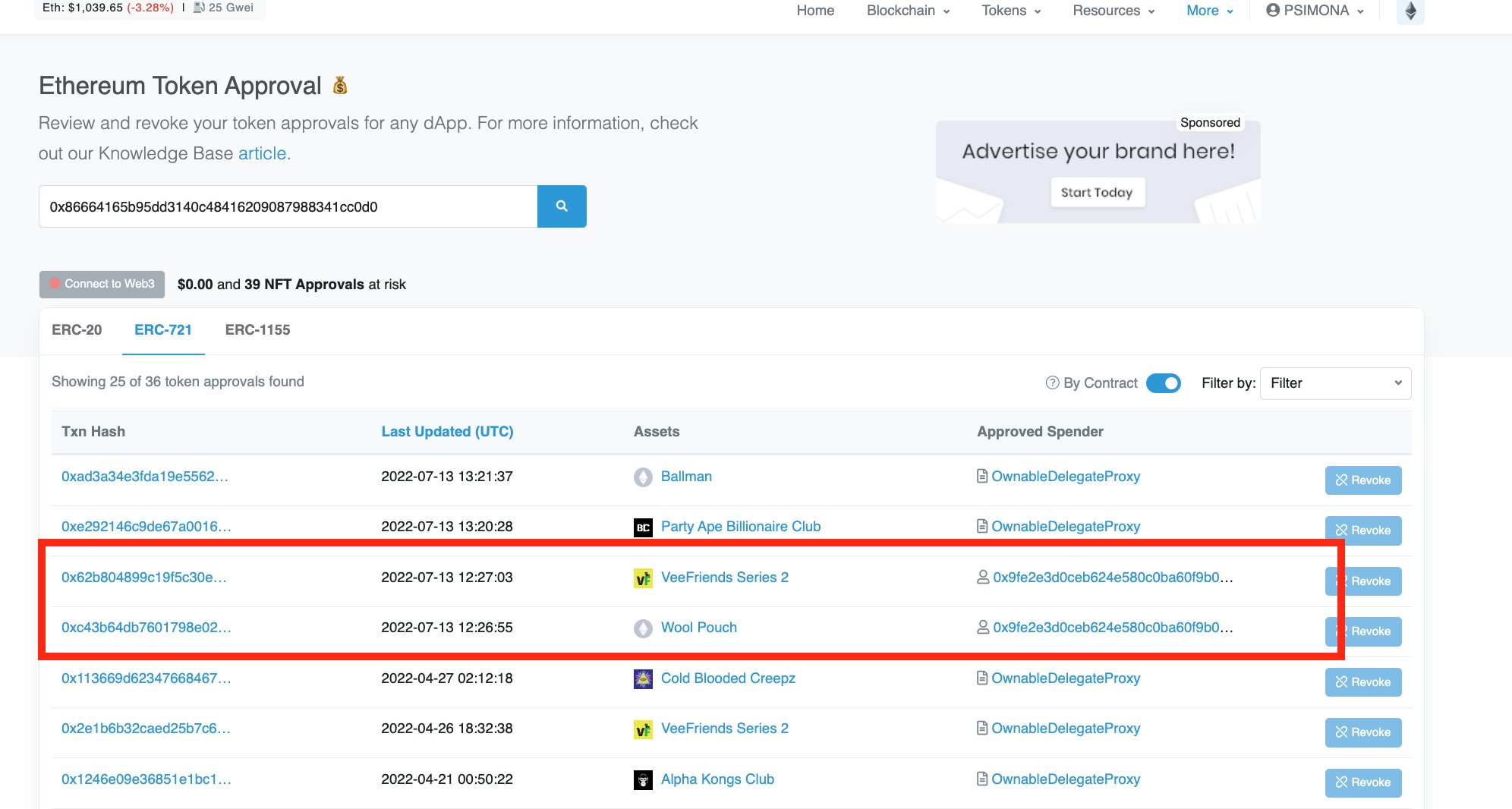Expand the Resources menu
1512x809 pixels.
click(x=1114, y=11)
